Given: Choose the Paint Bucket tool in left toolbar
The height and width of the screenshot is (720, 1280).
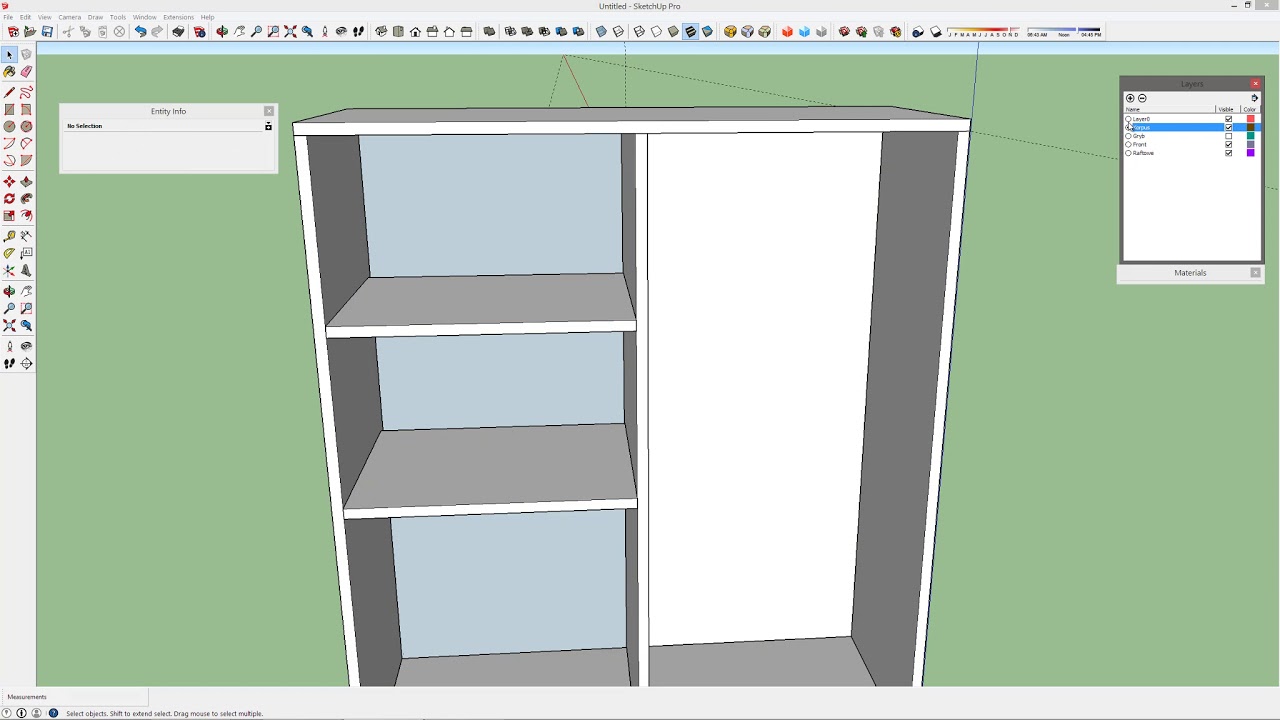Looking at the screenshot, I should [9, 72].
